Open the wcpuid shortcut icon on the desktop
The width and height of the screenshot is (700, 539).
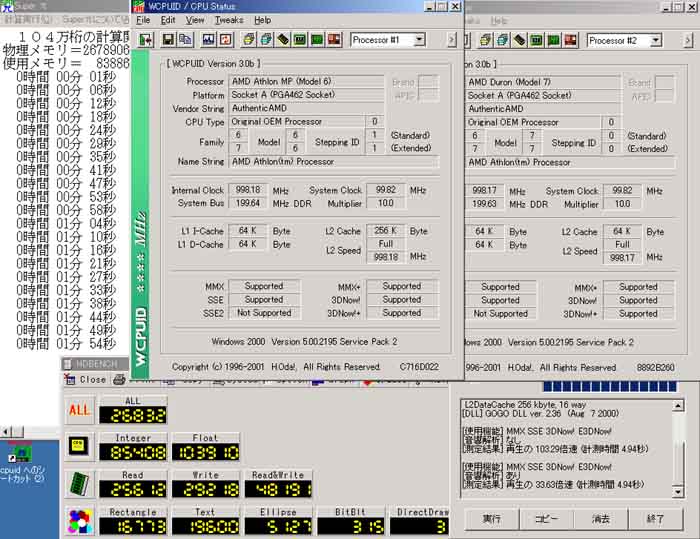click(21, 454)
